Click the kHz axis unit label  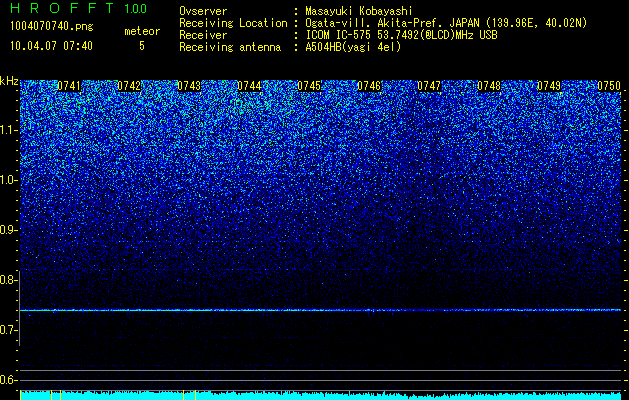point(9,81)
